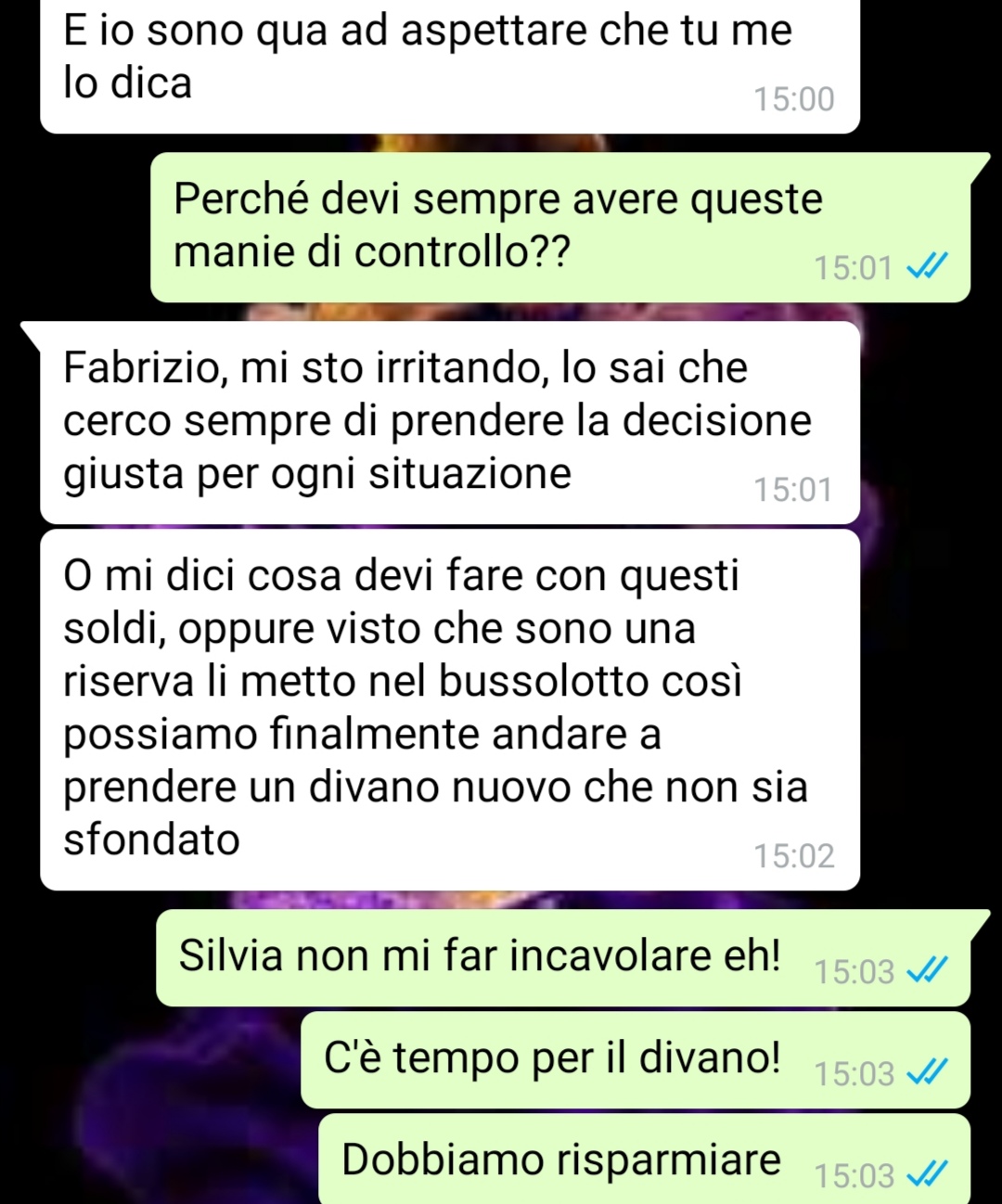Tap the 'C'è tempo per il divano!' bubble
Image resolution: width=1002 pixels, height=1204 pixels.
click(636, 1060)
